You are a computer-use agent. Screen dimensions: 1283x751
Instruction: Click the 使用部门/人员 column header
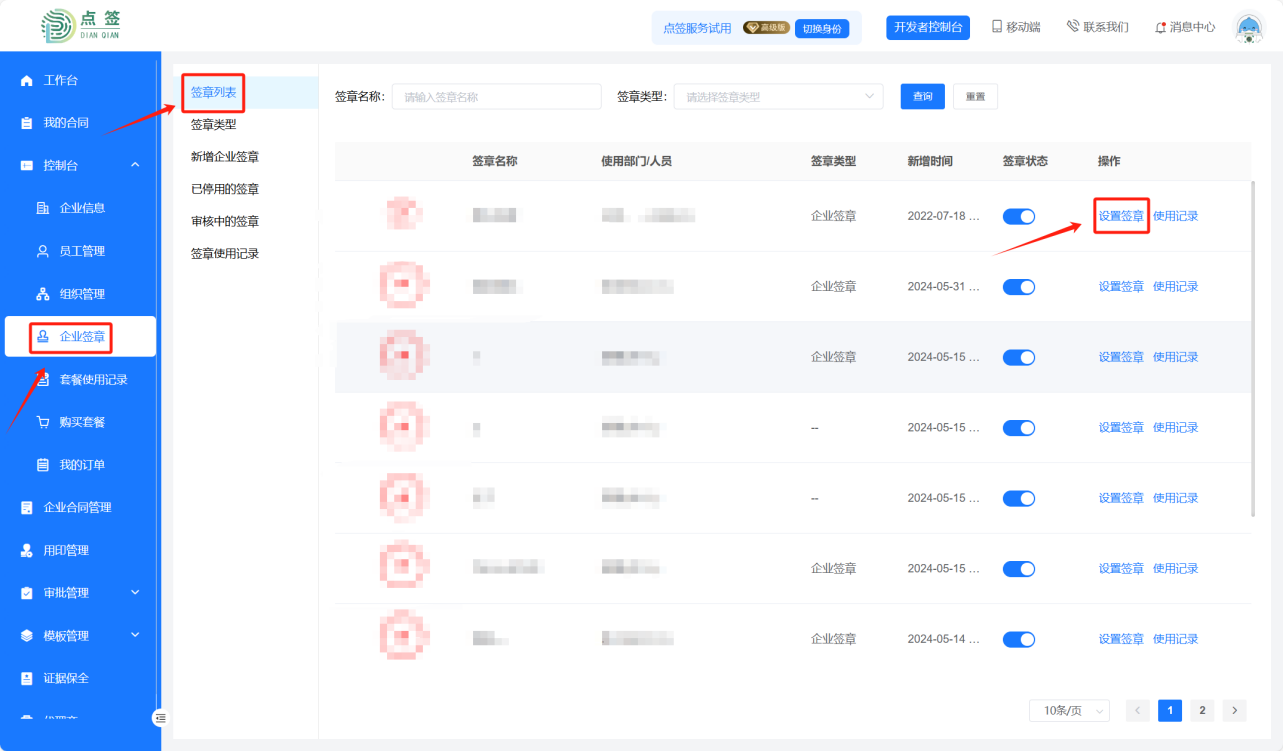[636, 161]
